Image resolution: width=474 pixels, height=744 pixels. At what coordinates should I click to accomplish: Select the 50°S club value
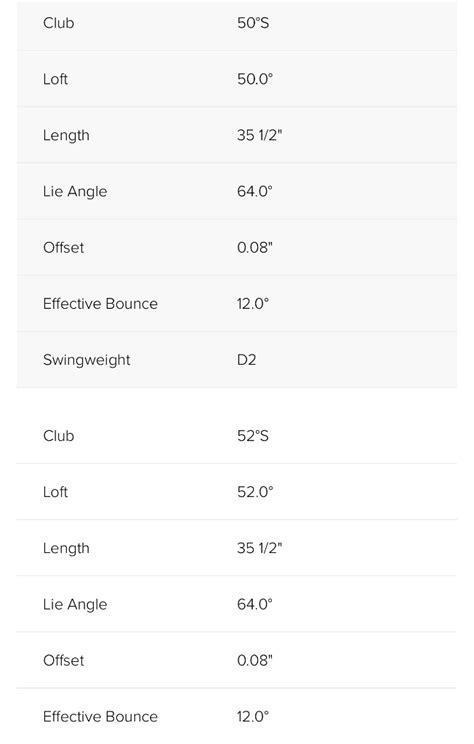[253, 23]
